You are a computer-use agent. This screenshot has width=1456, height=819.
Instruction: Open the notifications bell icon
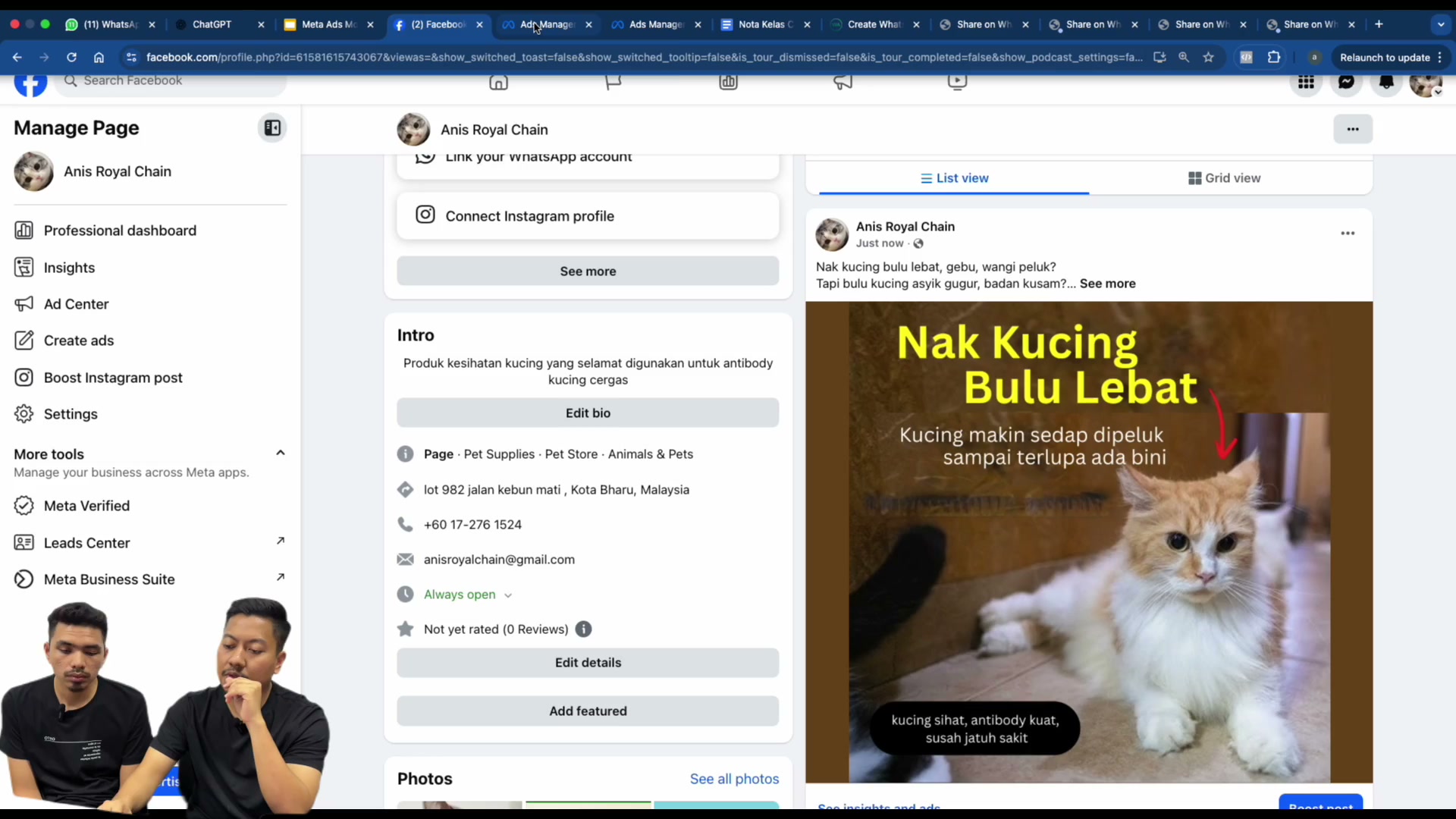coord(1386,82)
